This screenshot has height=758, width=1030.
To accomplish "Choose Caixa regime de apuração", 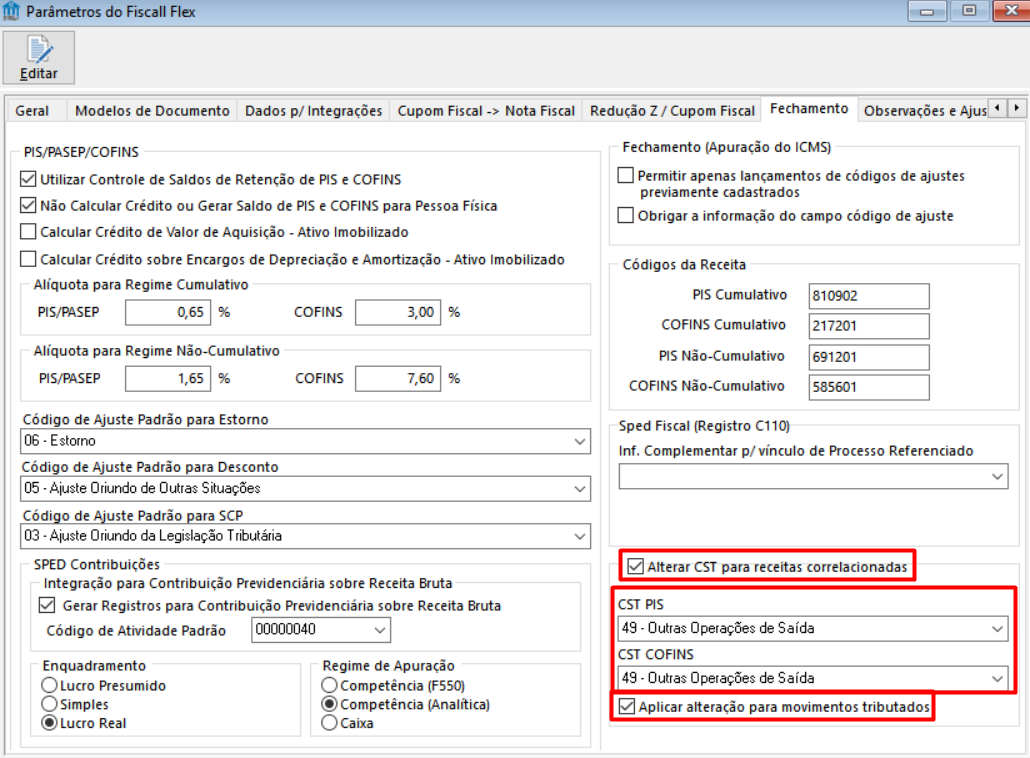I will pos(330,723).
